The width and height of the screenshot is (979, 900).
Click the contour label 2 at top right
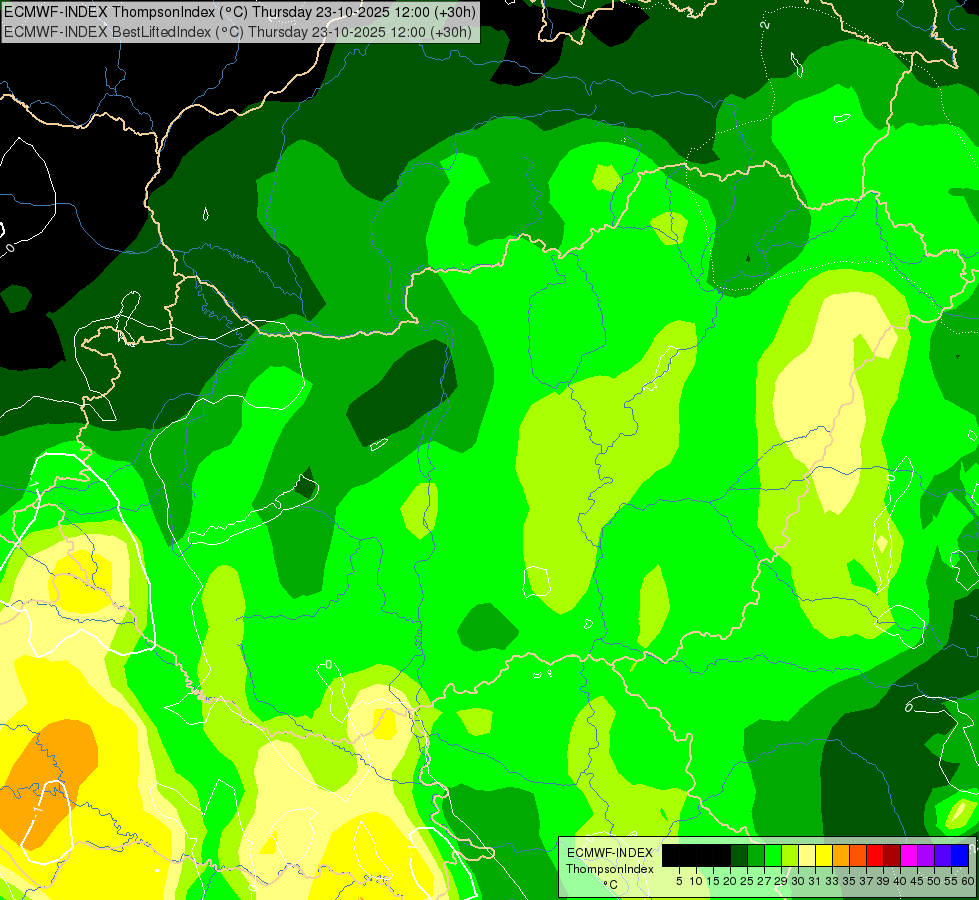pyautogui.click(x=765, y=25)
